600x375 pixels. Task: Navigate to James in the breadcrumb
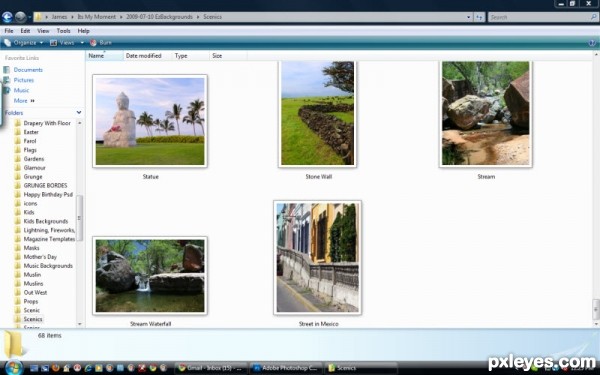59,17
